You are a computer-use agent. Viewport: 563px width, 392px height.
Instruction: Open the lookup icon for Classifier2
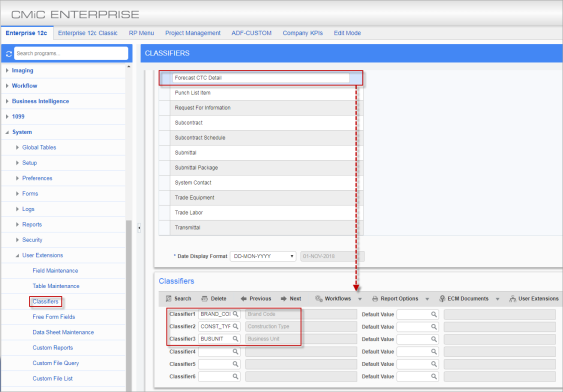coord(236,326)
